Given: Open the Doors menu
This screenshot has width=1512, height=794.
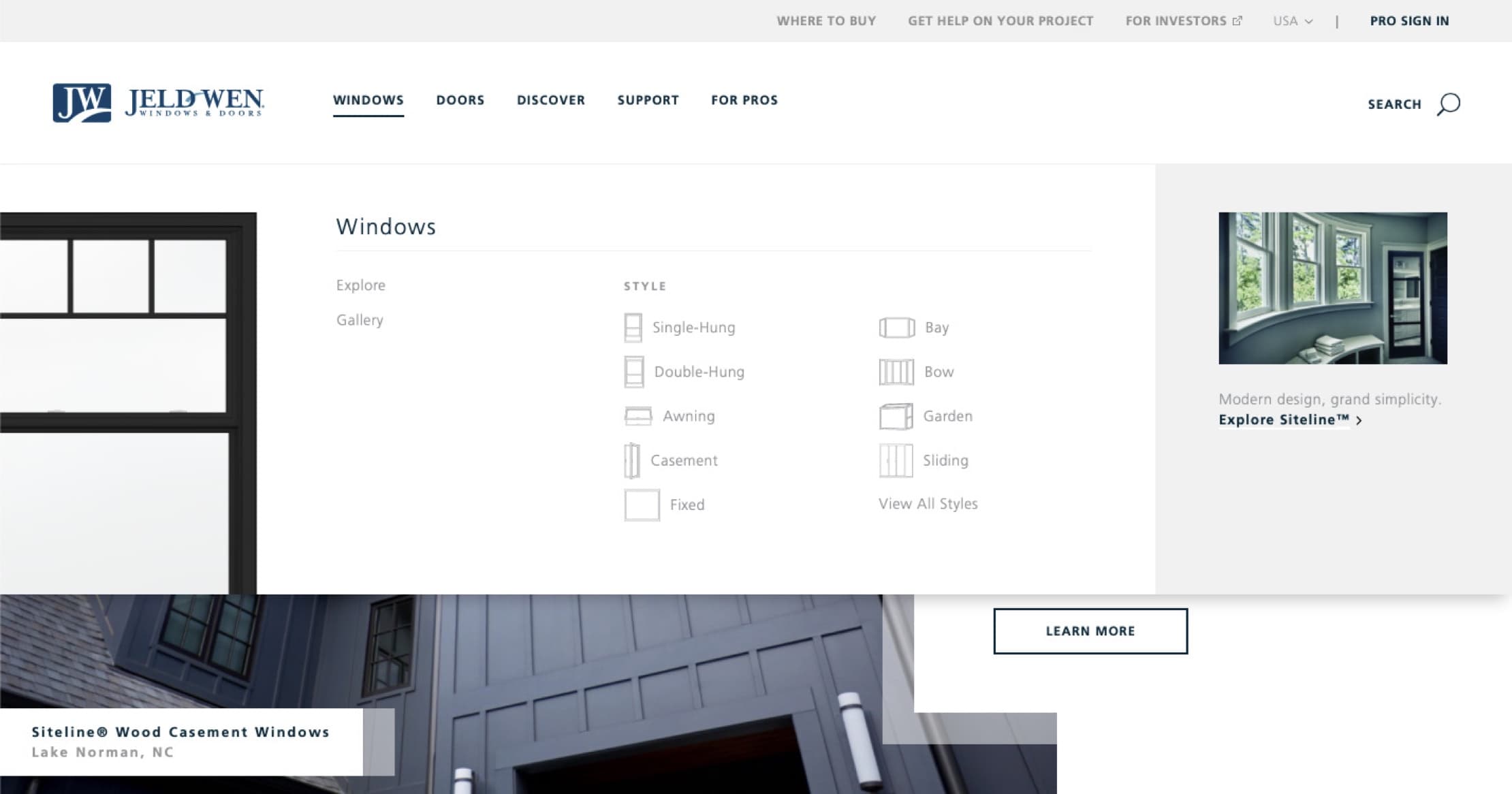Looking at the screenshot, I should click(x=460, y=100).
